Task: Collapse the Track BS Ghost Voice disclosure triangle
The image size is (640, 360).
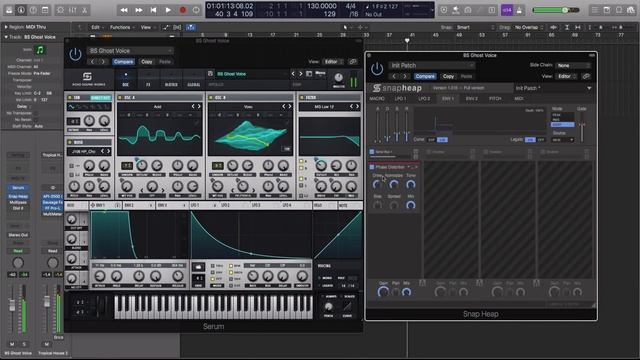Action: point(6,37)
